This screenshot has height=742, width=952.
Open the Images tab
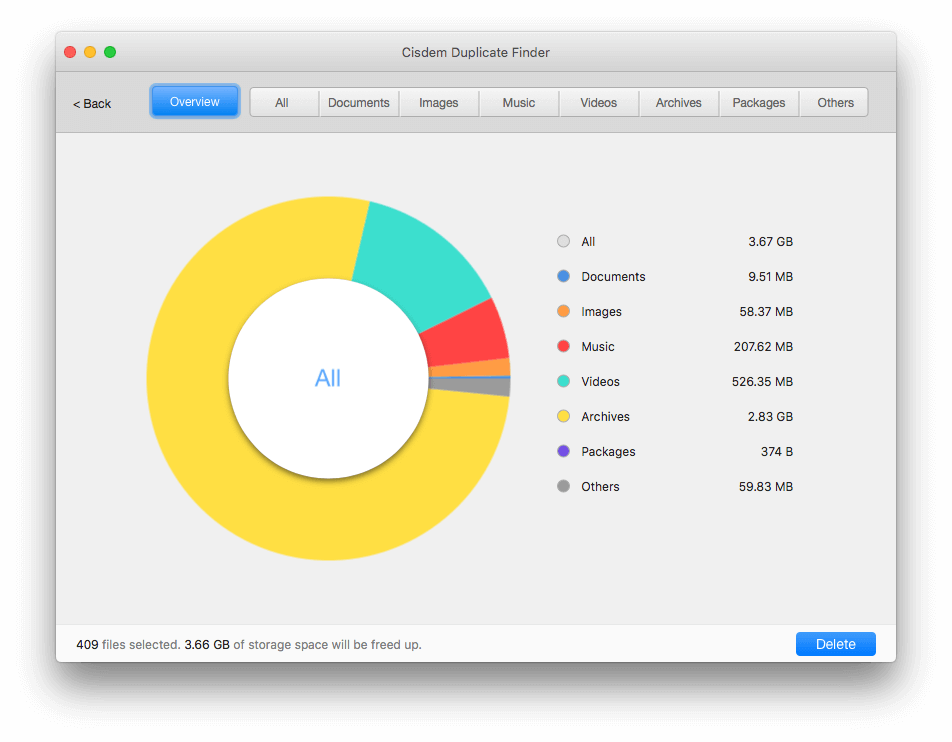(x=439, y=103)
